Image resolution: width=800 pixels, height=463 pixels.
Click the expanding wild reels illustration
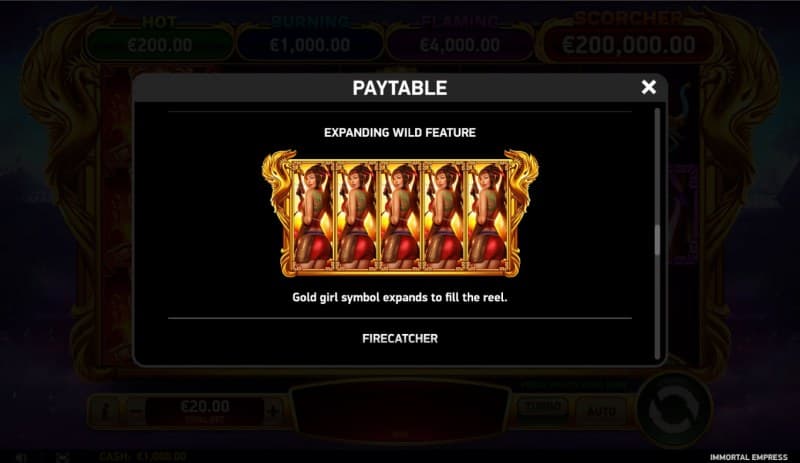(400, 213)
